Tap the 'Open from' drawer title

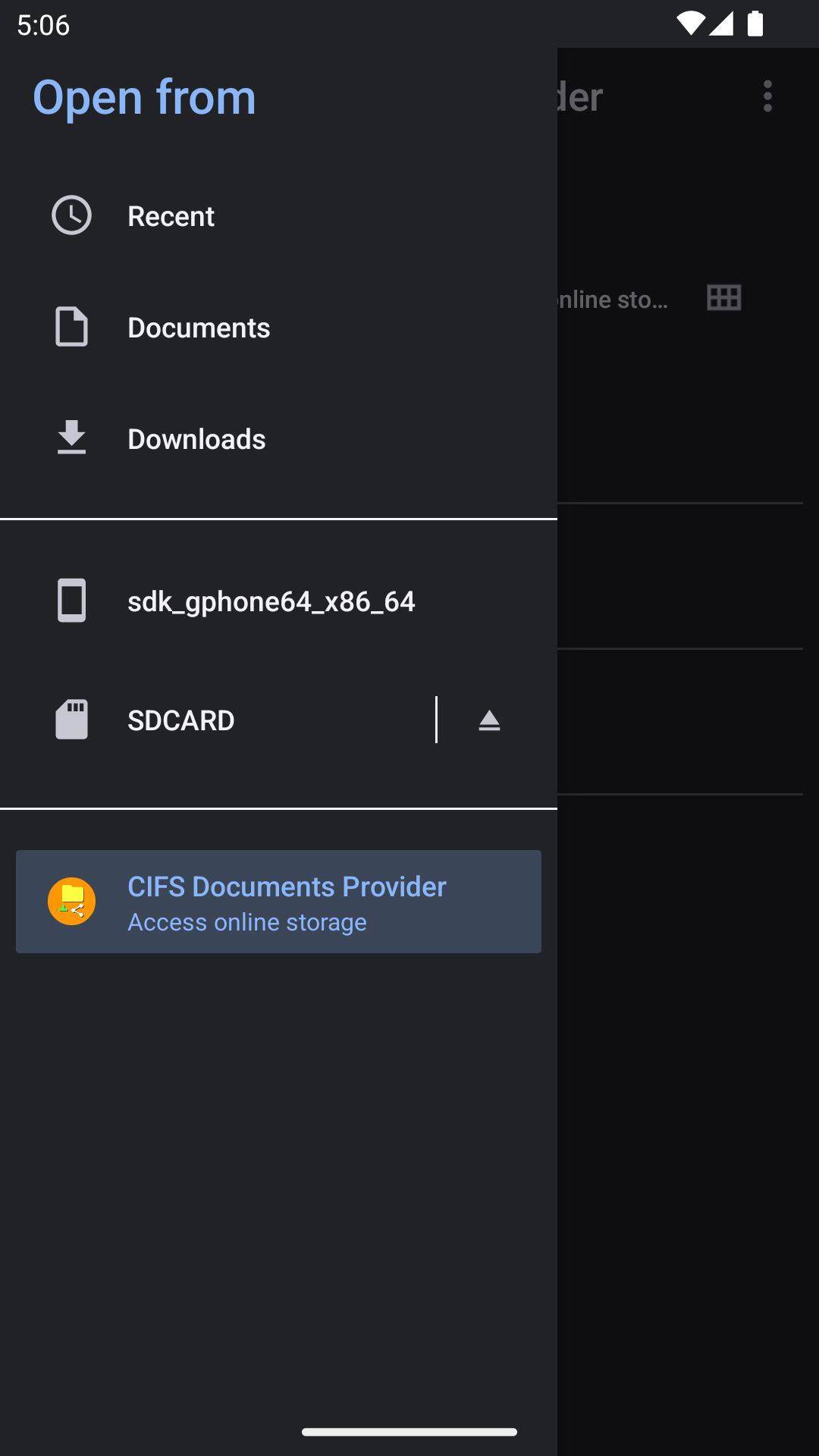pyautogui.click(x=144, y=97)
